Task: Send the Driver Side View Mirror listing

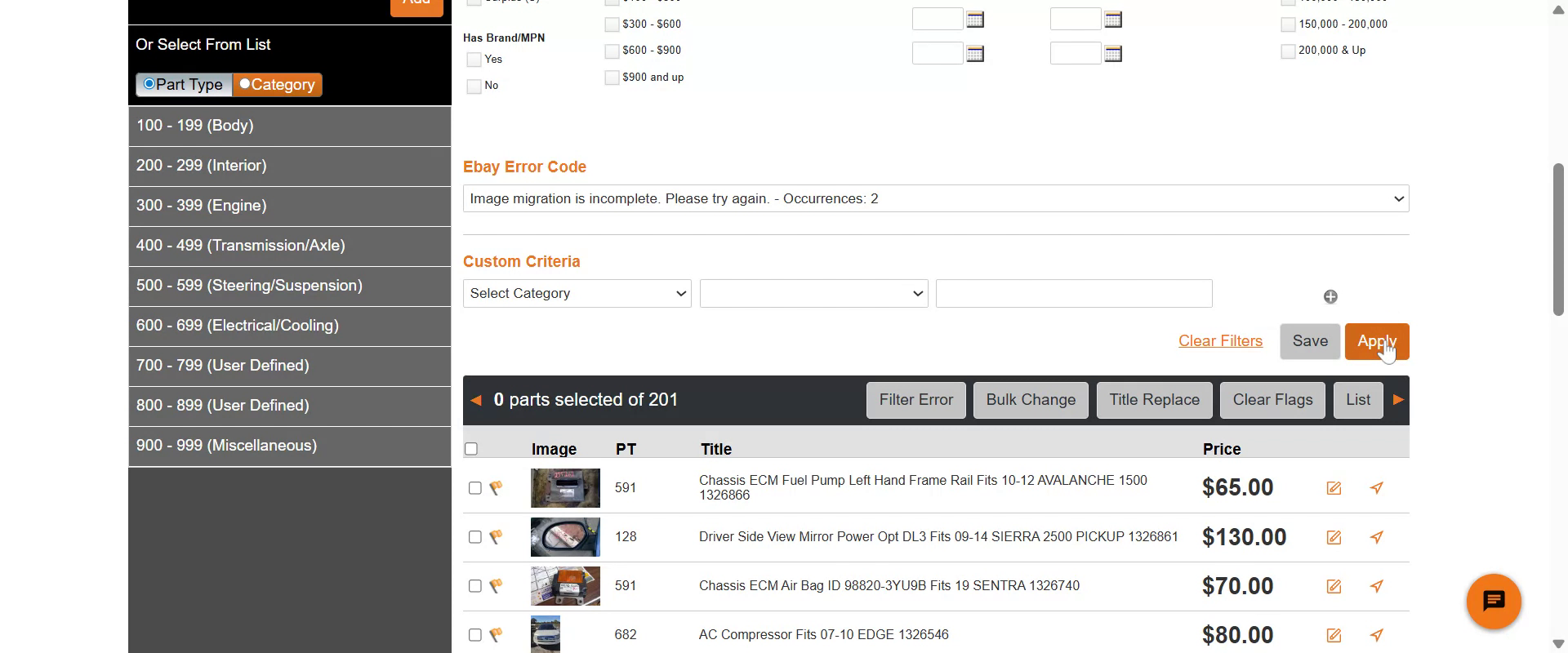Action: [x=1377, y=537]
